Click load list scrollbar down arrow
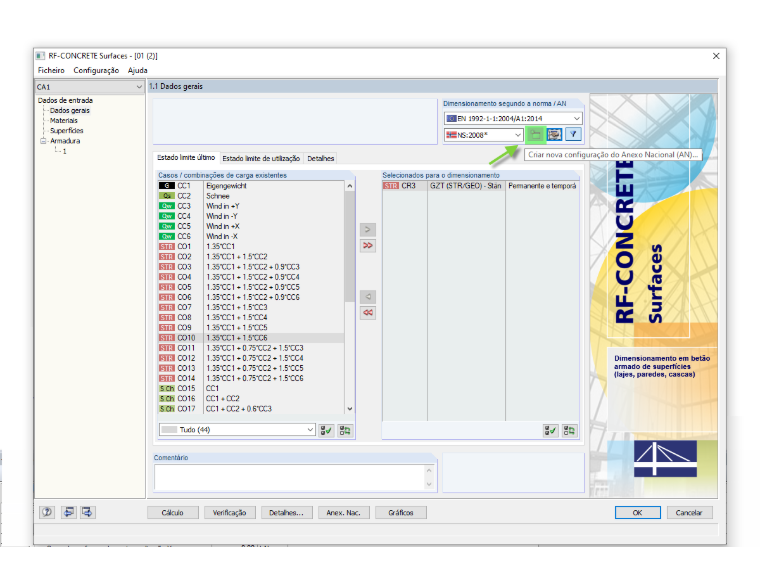Screen dimensions: 760x570 [x=349, y=409]
